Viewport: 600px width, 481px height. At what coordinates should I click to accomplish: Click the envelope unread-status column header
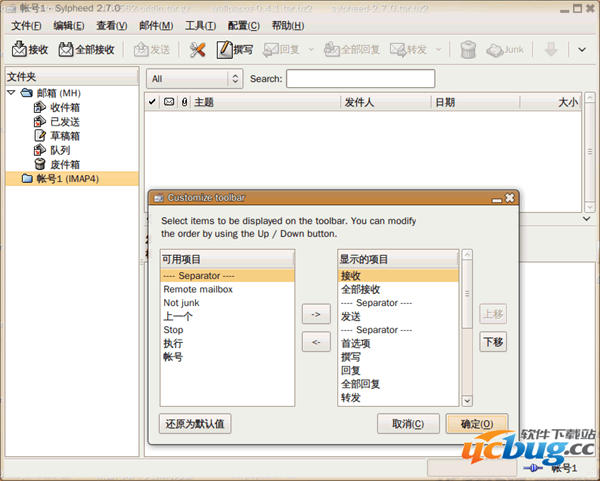coord(169,101)
